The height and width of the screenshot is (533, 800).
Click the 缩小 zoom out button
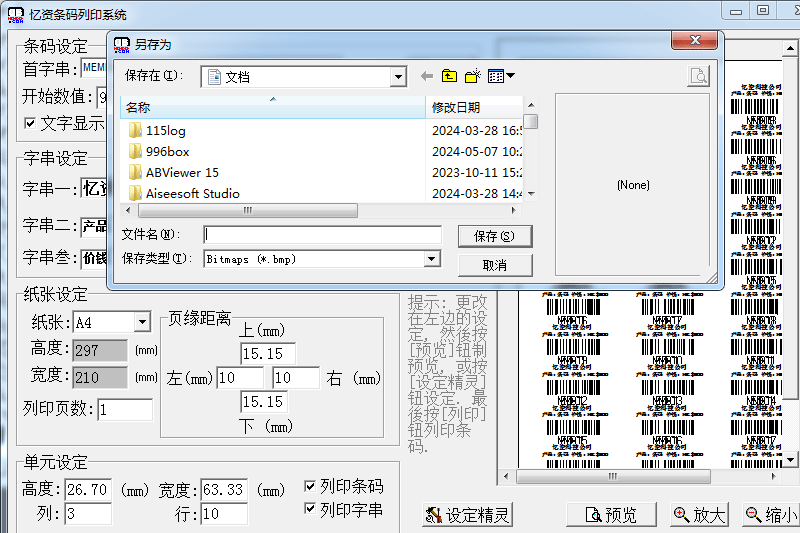pos(771,515)
